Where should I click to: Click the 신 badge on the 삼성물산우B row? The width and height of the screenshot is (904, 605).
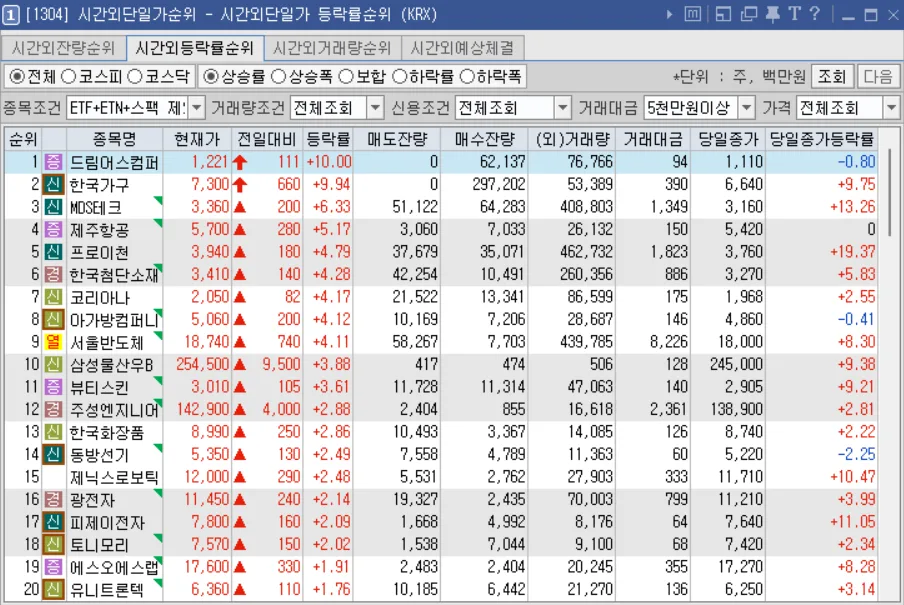(x=53, y=364)
